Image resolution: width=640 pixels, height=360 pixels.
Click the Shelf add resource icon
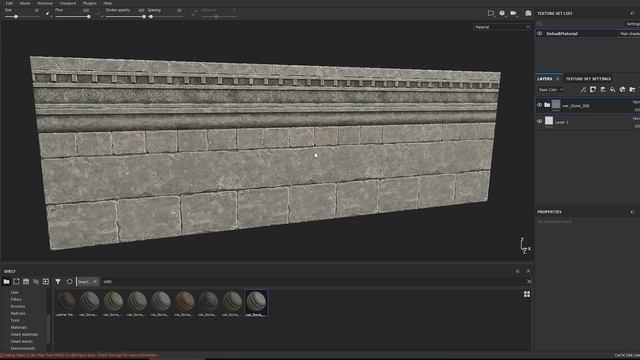click(46, 282)
